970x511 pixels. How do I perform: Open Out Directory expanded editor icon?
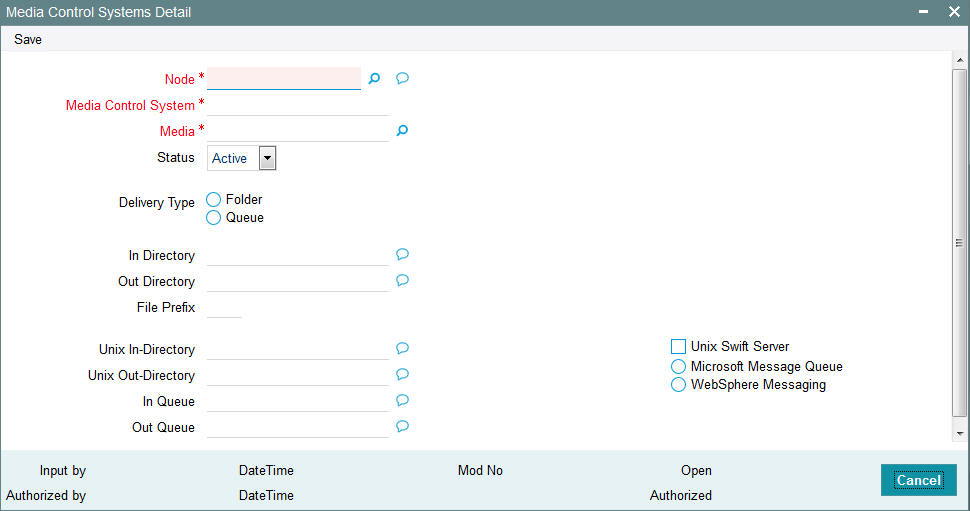coord(402,280)
